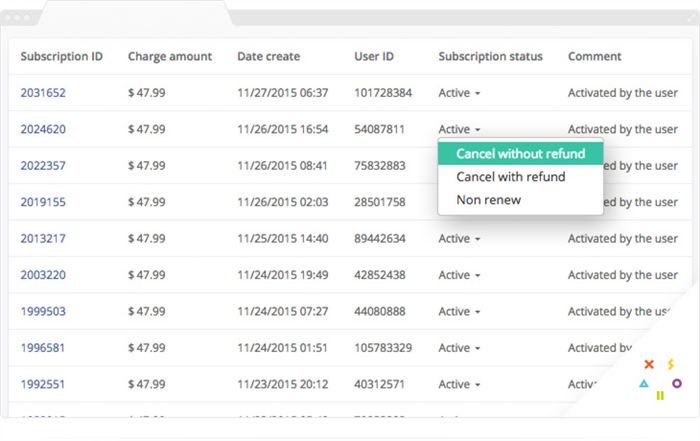Click date 11/27/2015 06:37
The image size is (700, 441).
283,93
